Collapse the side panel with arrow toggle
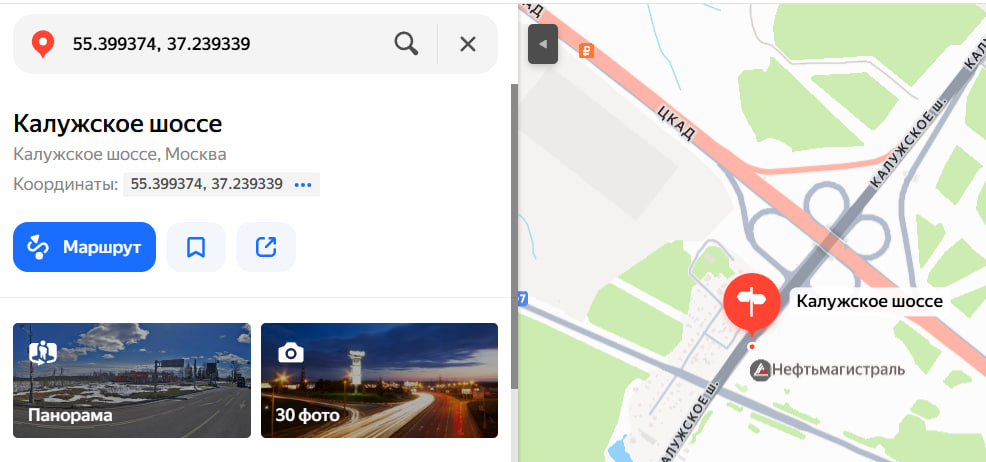Screen dimensions: 986x462 (543, 44)
